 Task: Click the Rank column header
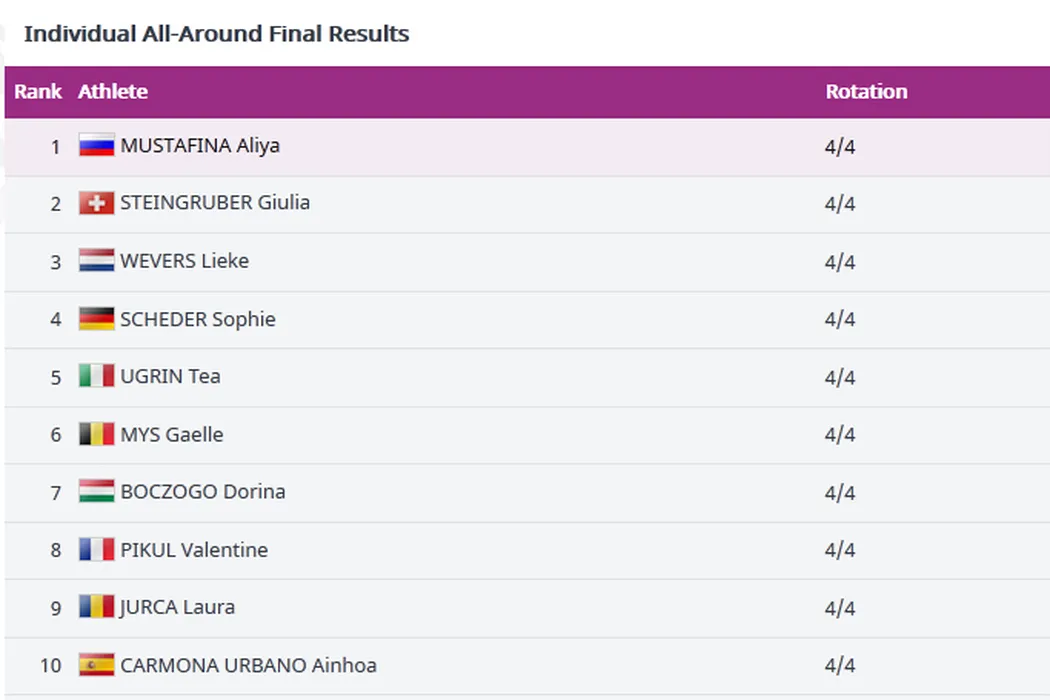coord(38,92)
